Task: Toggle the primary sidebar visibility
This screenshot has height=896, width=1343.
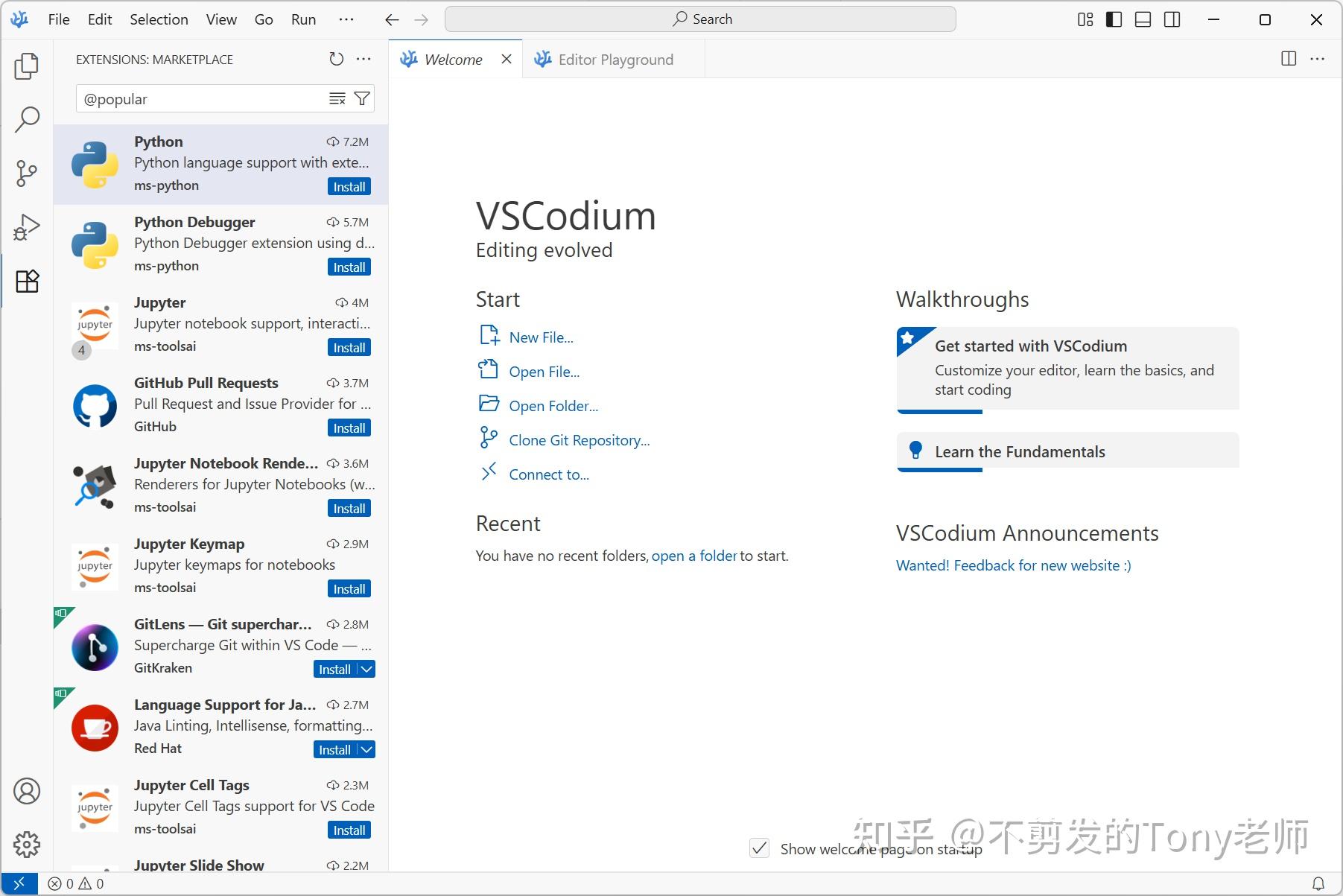Action: pyautogui.click(x=1113, y=19)
